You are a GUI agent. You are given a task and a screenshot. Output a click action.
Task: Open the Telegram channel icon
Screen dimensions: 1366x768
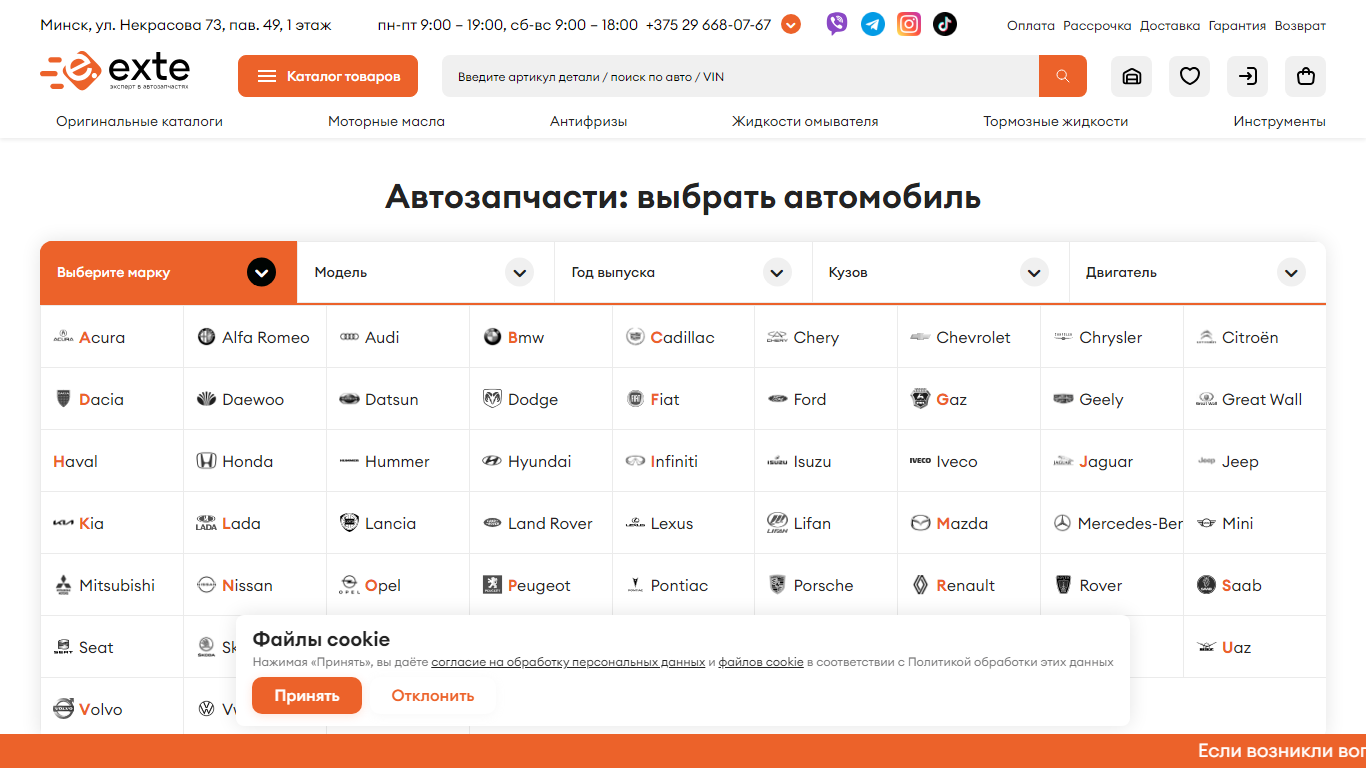873,24
